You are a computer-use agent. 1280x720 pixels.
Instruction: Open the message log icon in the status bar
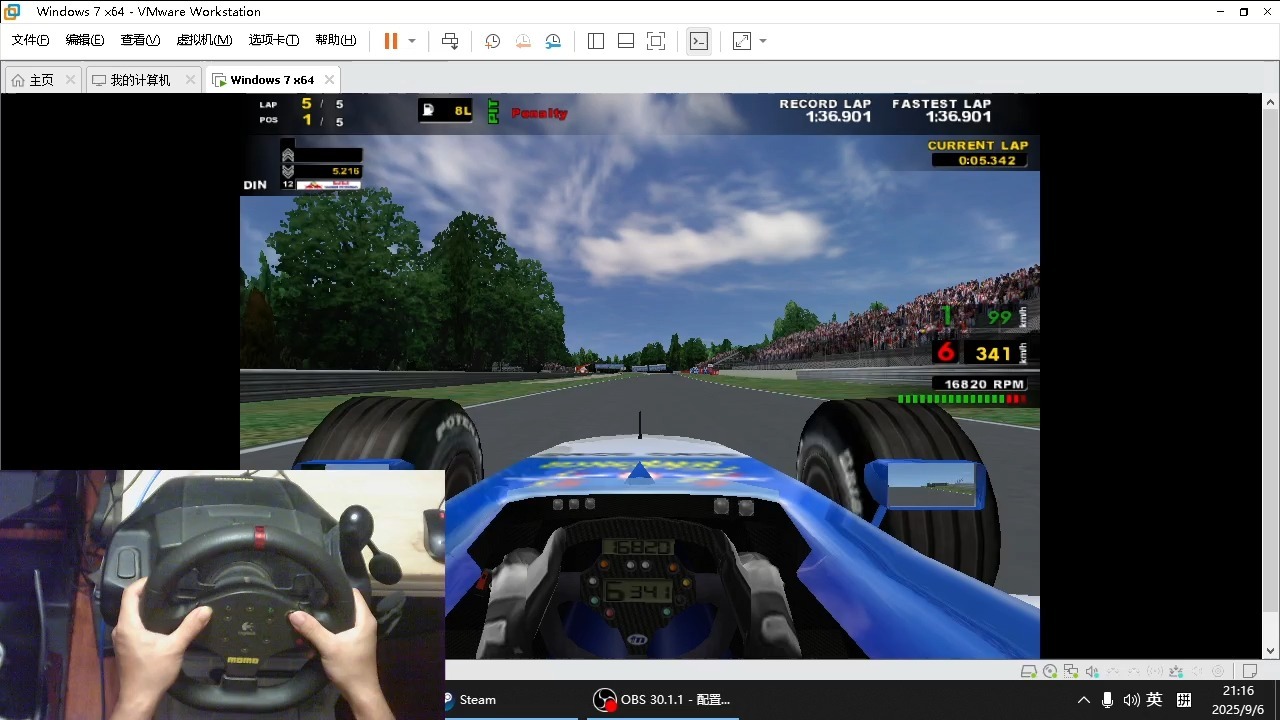[1250, 671]
